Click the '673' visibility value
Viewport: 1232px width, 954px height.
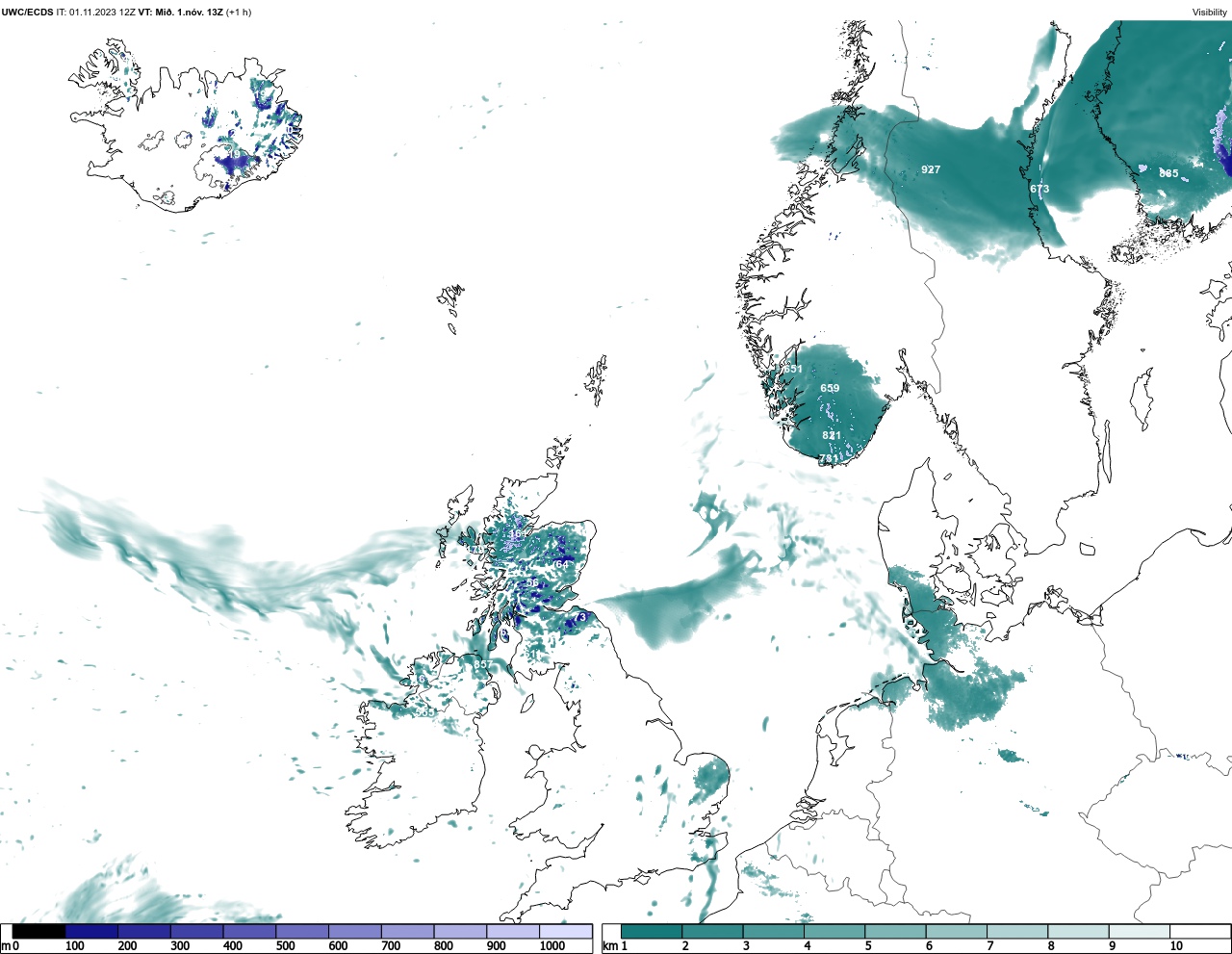pyautogui.click(x=1039, y=189)
